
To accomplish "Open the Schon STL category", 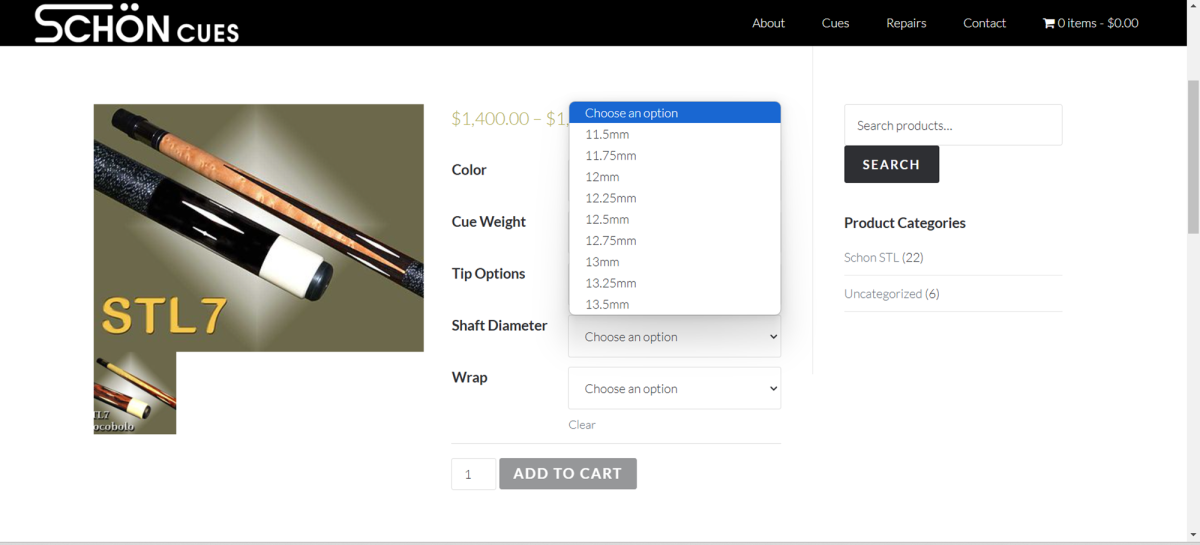I will (x=871, y=257).
